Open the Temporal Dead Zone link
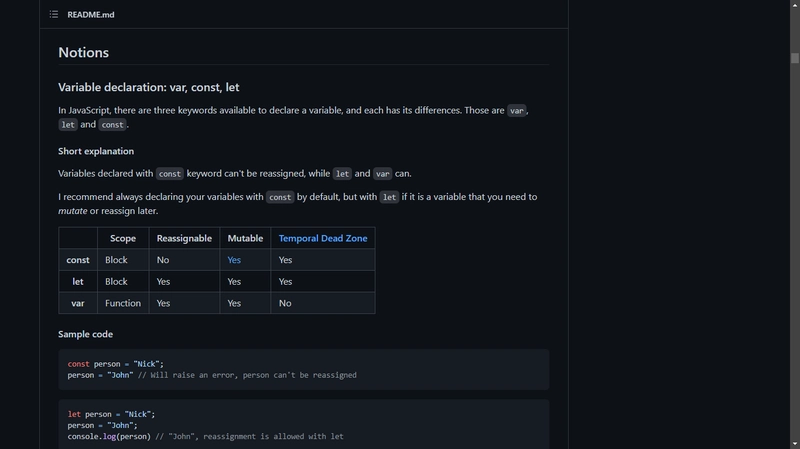Screen dimensions: 800x449 click(322, 238)
